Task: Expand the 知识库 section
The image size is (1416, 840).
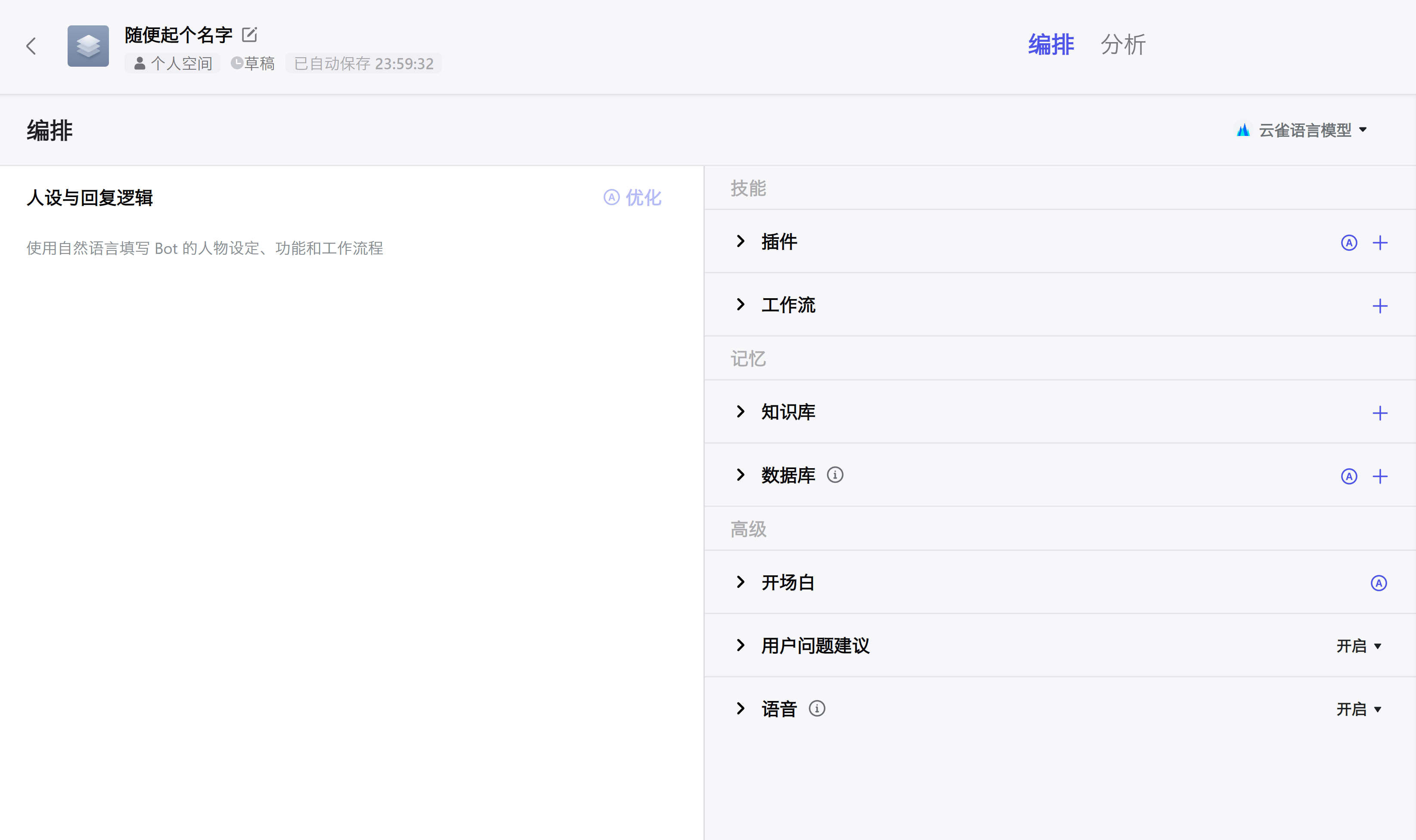Action: click(741, 412)
